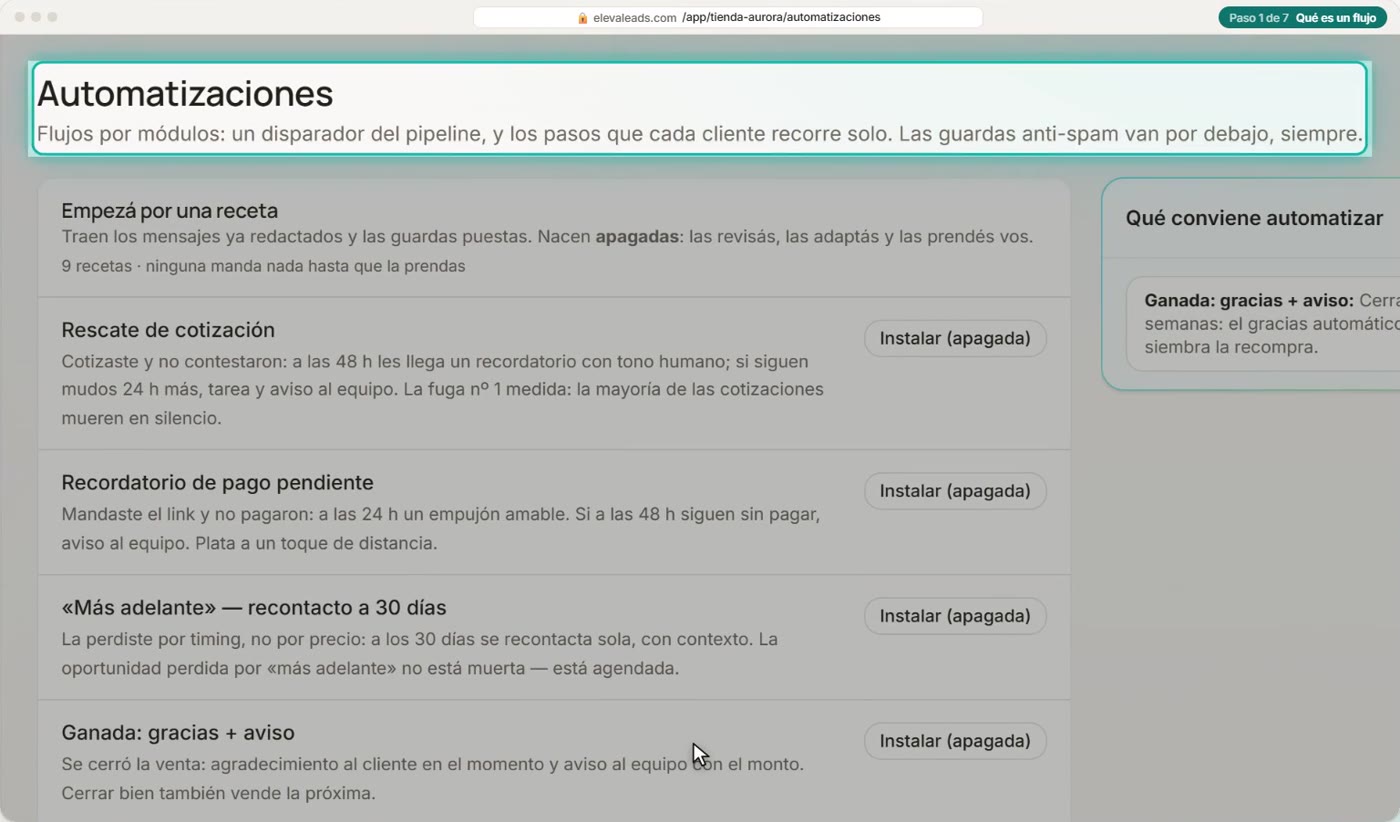1400x822 pixels.
Task: Open the 'Rescate de cotización' recipe title
Action: [x=168, y=330]
